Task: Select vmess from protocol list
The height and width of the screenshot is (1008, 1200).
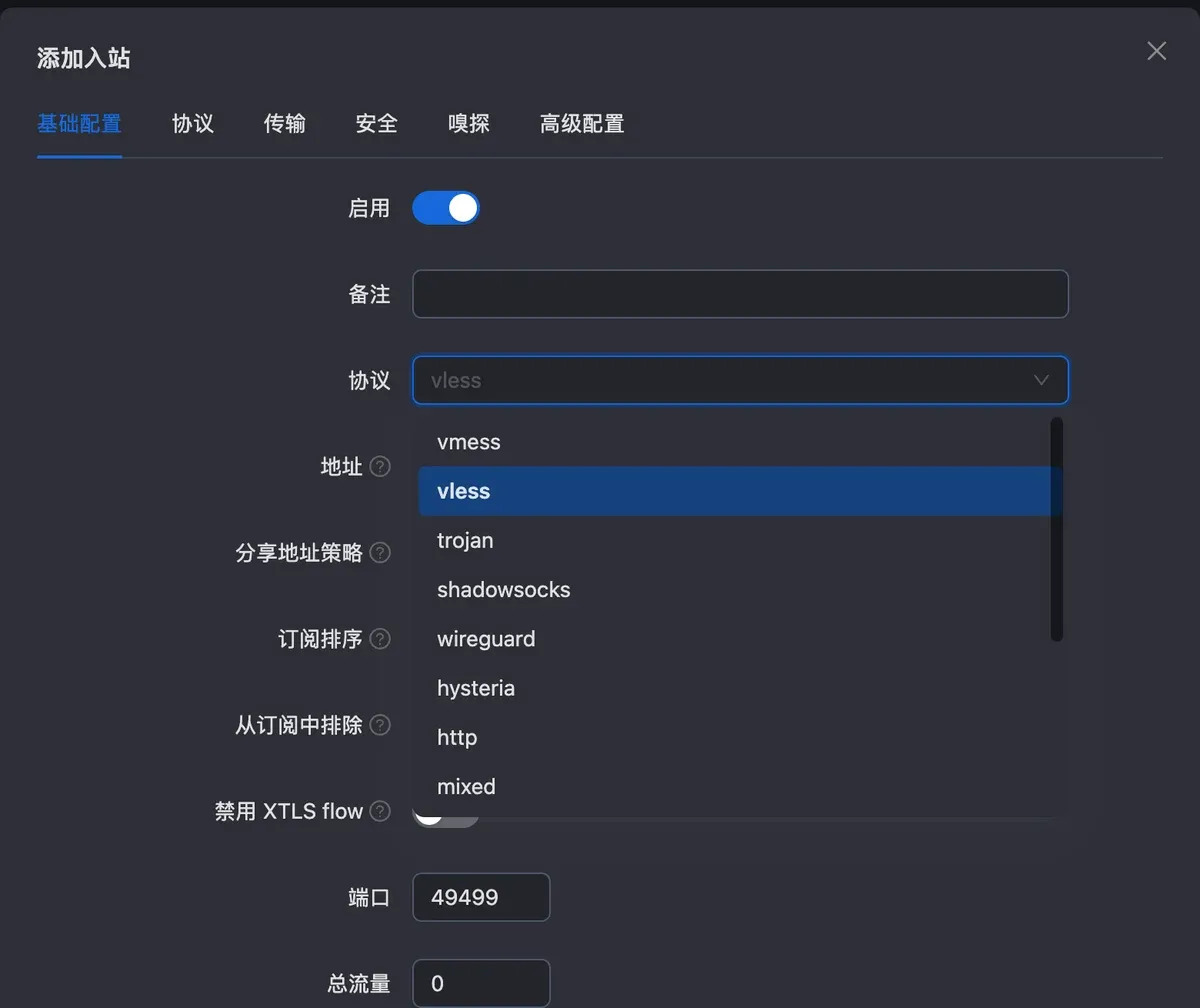Action: pos(740,442)
